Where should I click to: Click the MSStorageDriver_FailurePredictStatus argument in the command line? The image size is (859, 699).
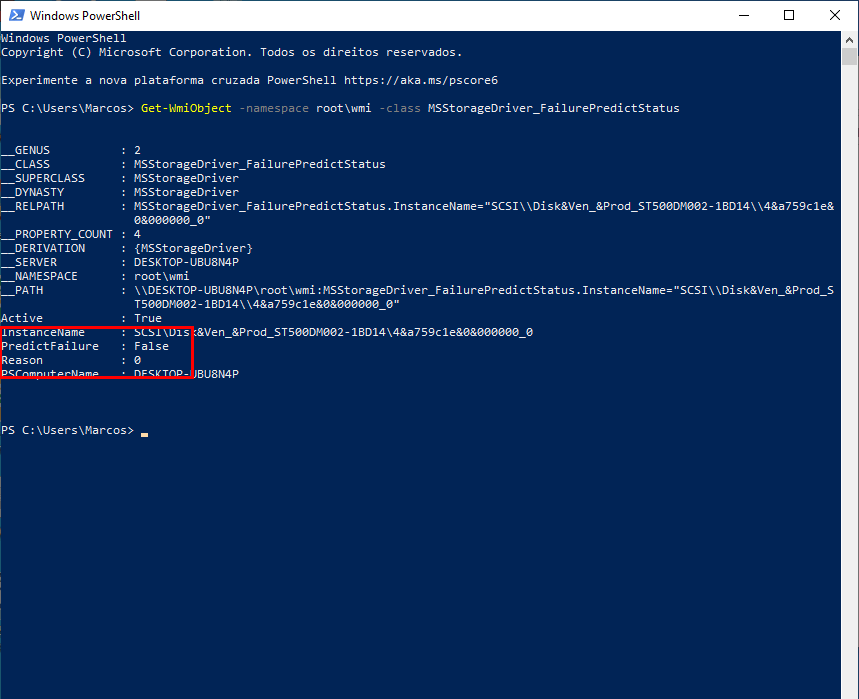pos(553,108)
